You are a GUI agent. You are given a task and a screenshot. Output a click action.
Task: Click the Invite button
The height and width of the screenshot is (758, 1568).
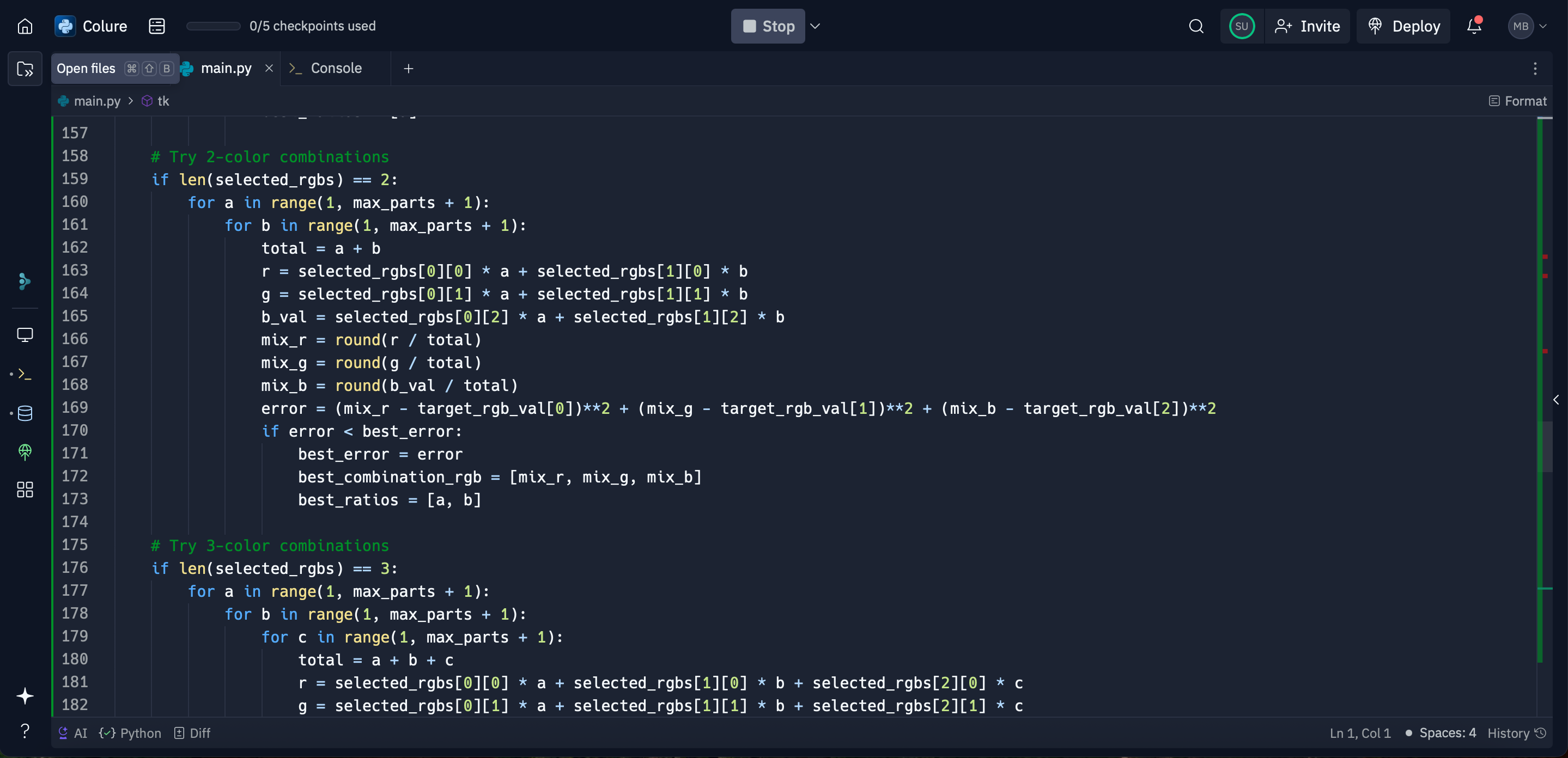(1307, 26)
